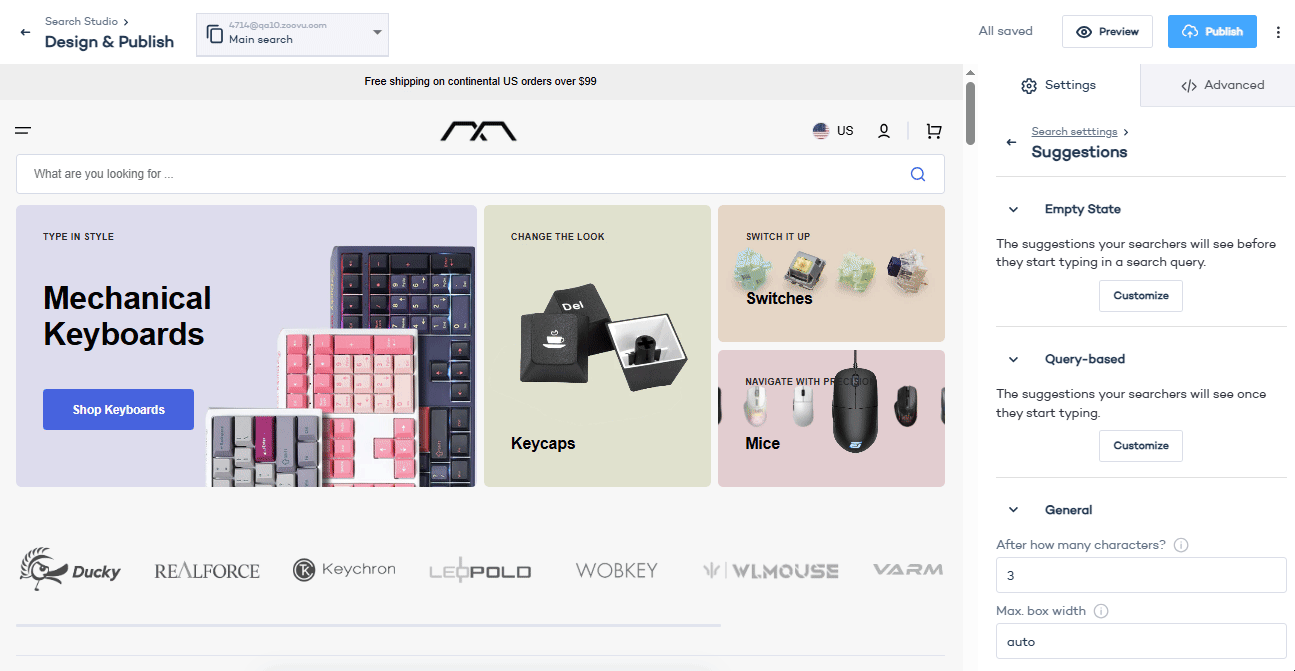Customize the Empty State suggestions
1295x671 pixels.
1140,295
